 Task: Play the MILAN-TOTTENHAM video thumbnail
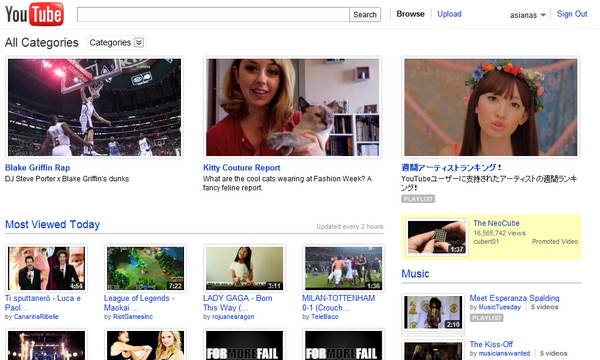click(x=344, y=268)
